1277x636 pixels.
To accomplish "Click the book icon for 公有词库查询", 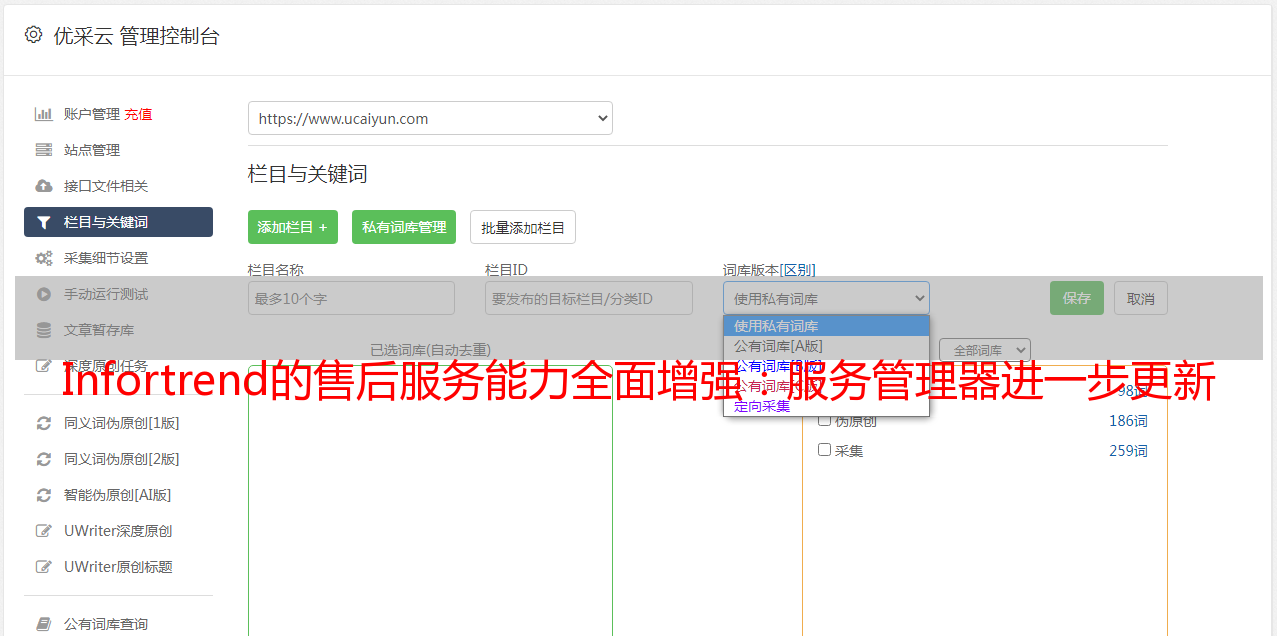I will click(x=44, y=624).
